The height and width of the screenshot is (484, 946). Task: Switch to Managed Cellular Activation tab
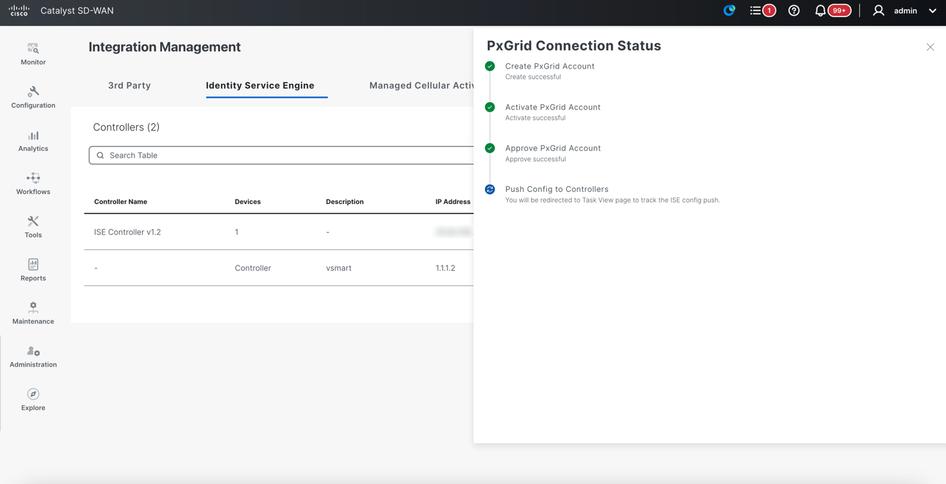421,86
